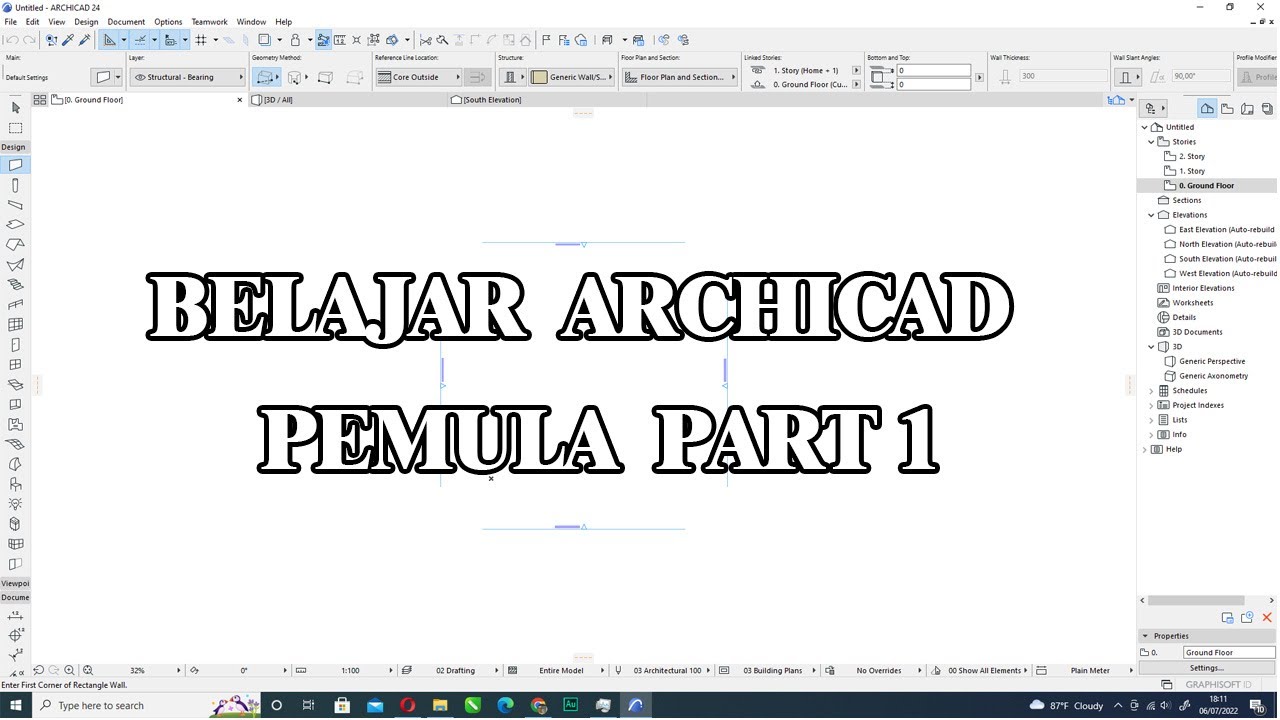Select the Marquee tool in the toolbox

tap(15, 128)
